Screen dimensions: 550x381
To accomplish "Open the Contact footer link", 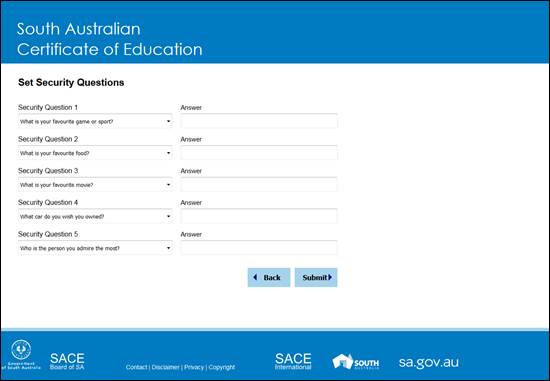I will [x=136, y=367].
